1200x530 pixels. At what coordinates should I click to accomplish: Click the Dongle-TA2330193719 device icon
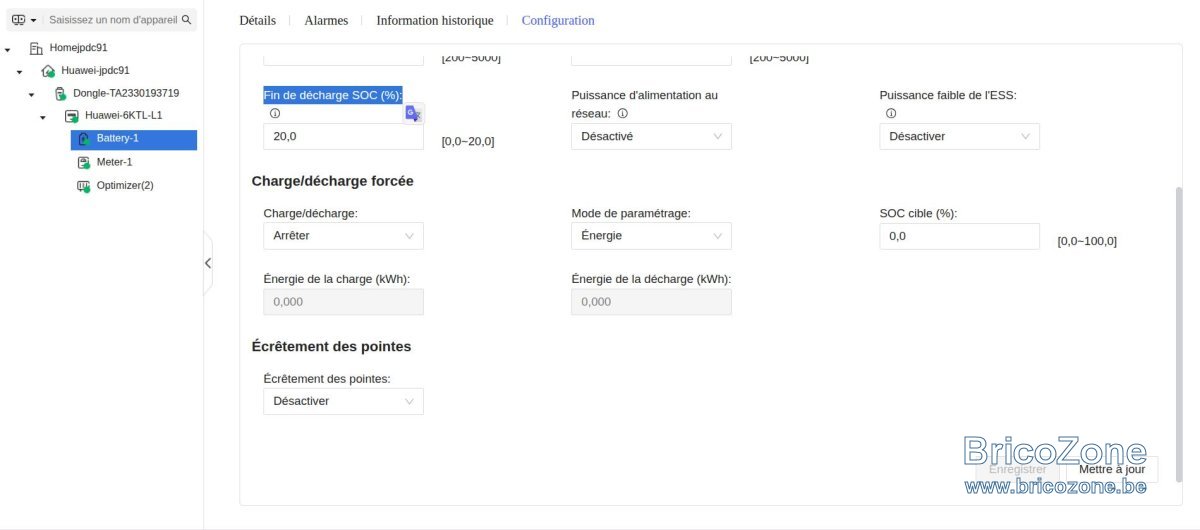pos(60,93)
